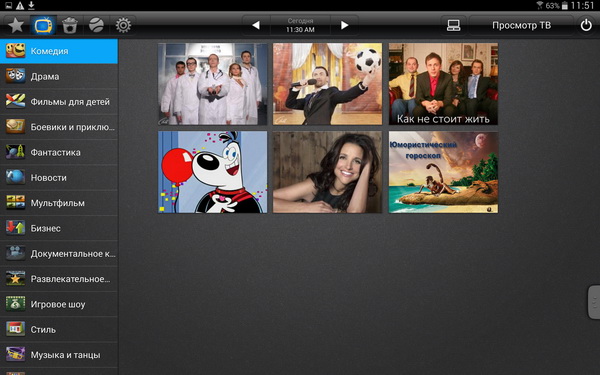Click the Просмотр ТВ button
Viewport: 600px width, 375px height.
(x=521, y=25)
